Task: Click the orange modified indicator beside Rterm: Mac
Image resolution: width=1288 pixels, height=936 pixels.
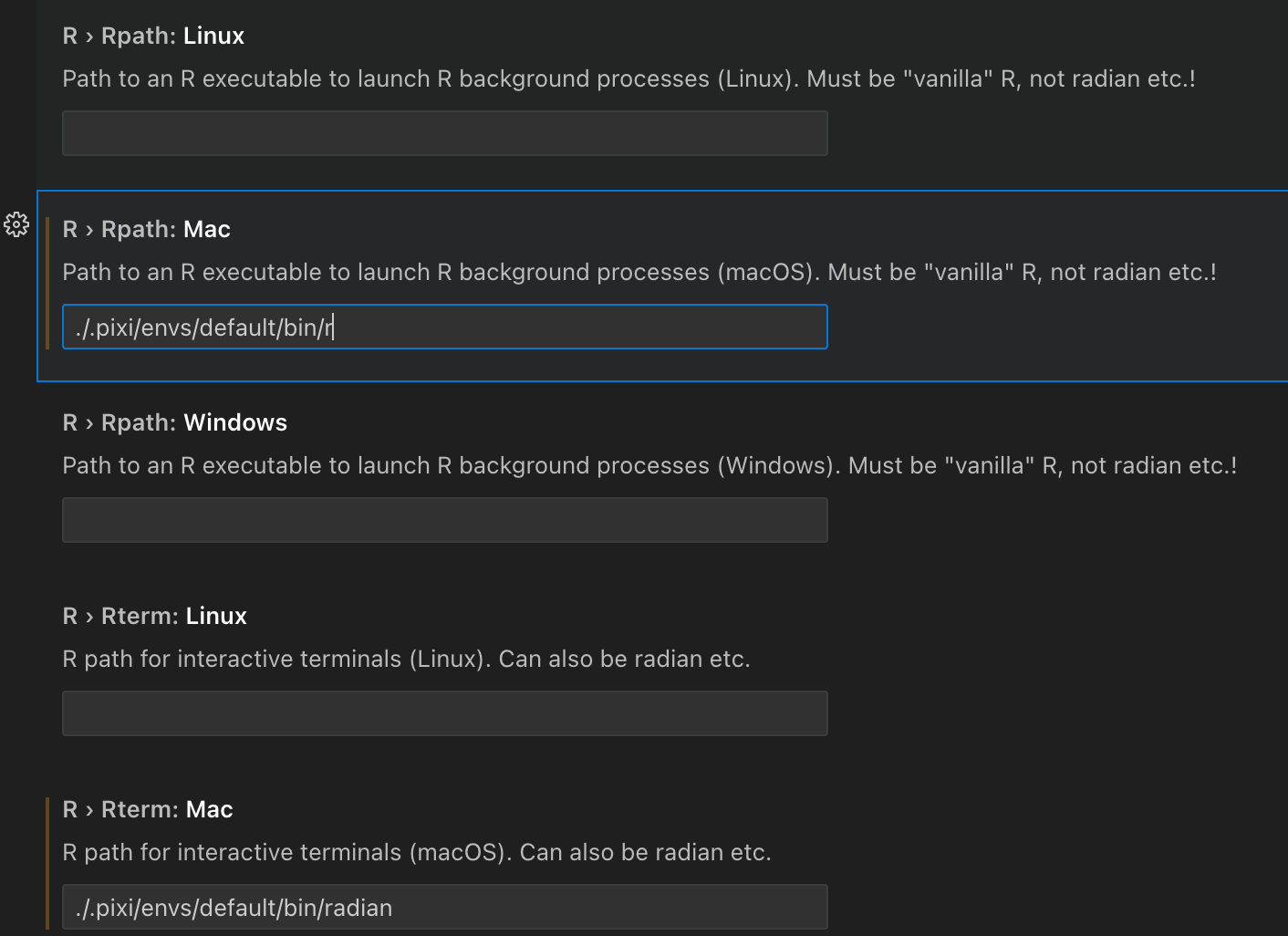Action: (47, 863)
